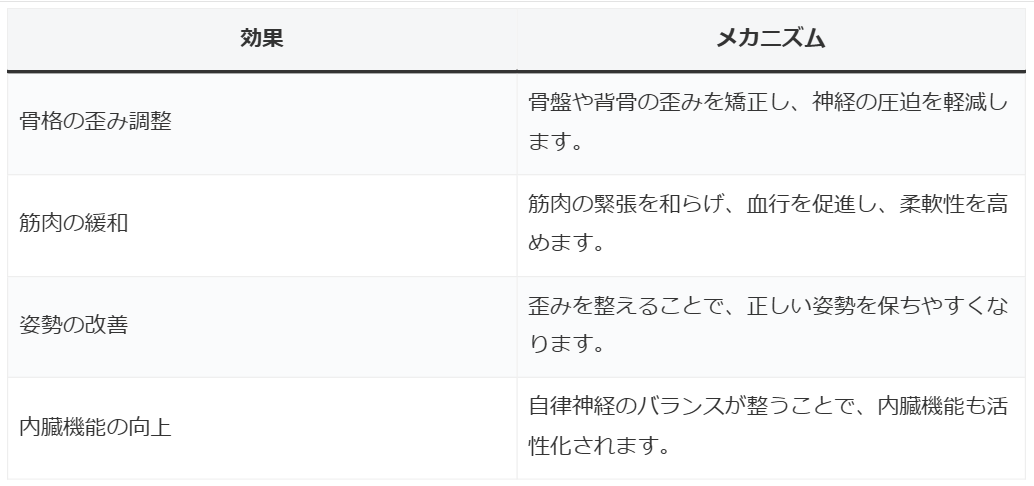1034x486 pixels.
Task: Click the text 血行を促進し in second row
Action: click(x=811, y=204)
